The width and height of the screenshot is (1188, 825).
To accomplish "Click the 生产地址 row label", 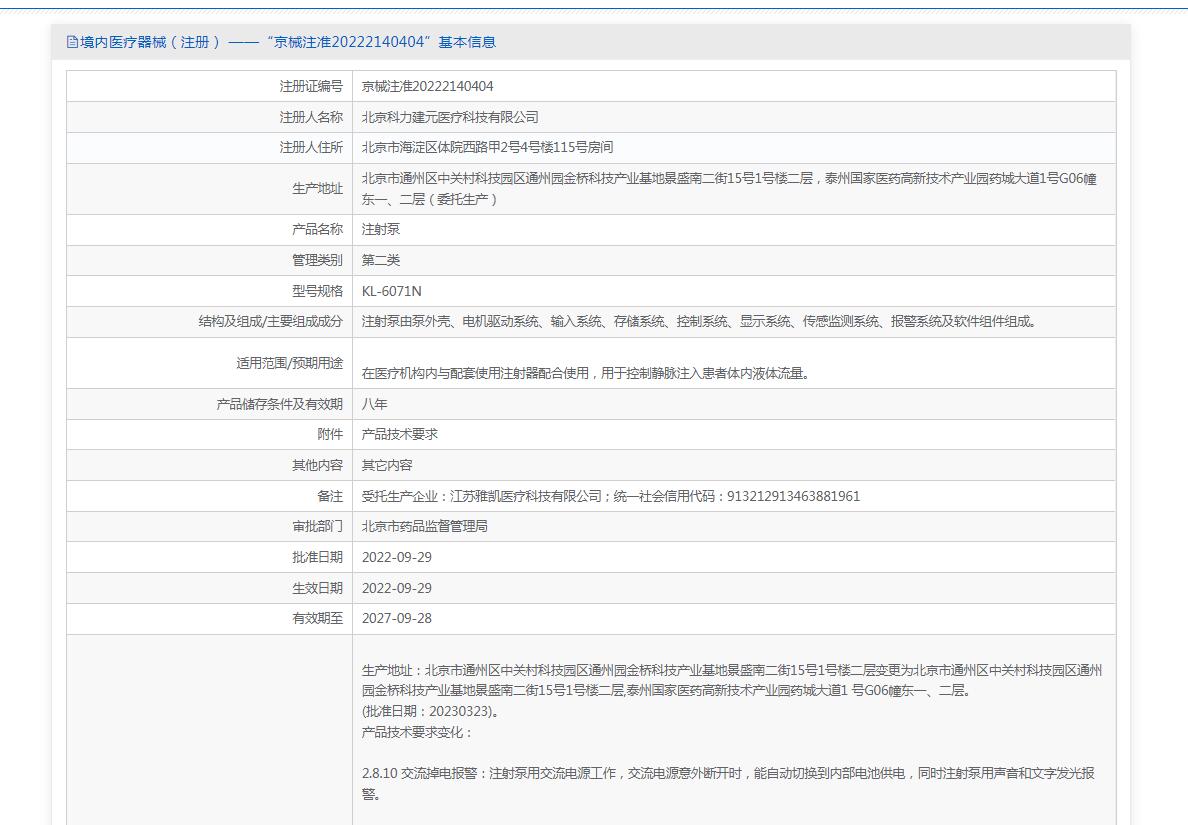I will 317,189.
